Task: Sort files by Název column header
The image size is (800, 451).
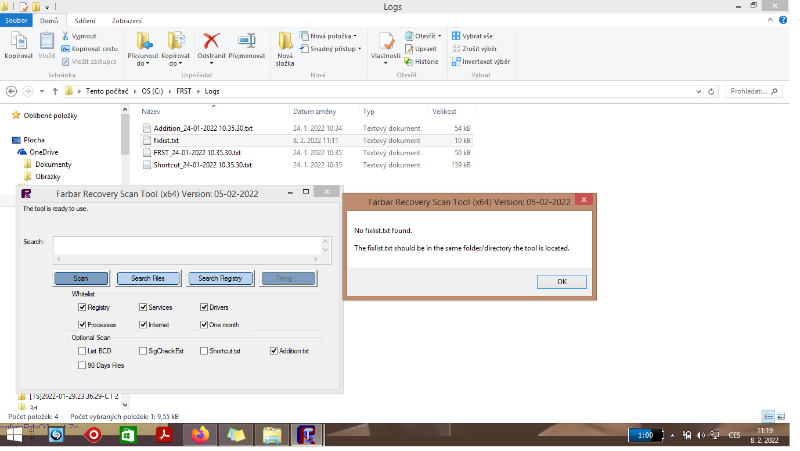Action: [x=151, y=112]
